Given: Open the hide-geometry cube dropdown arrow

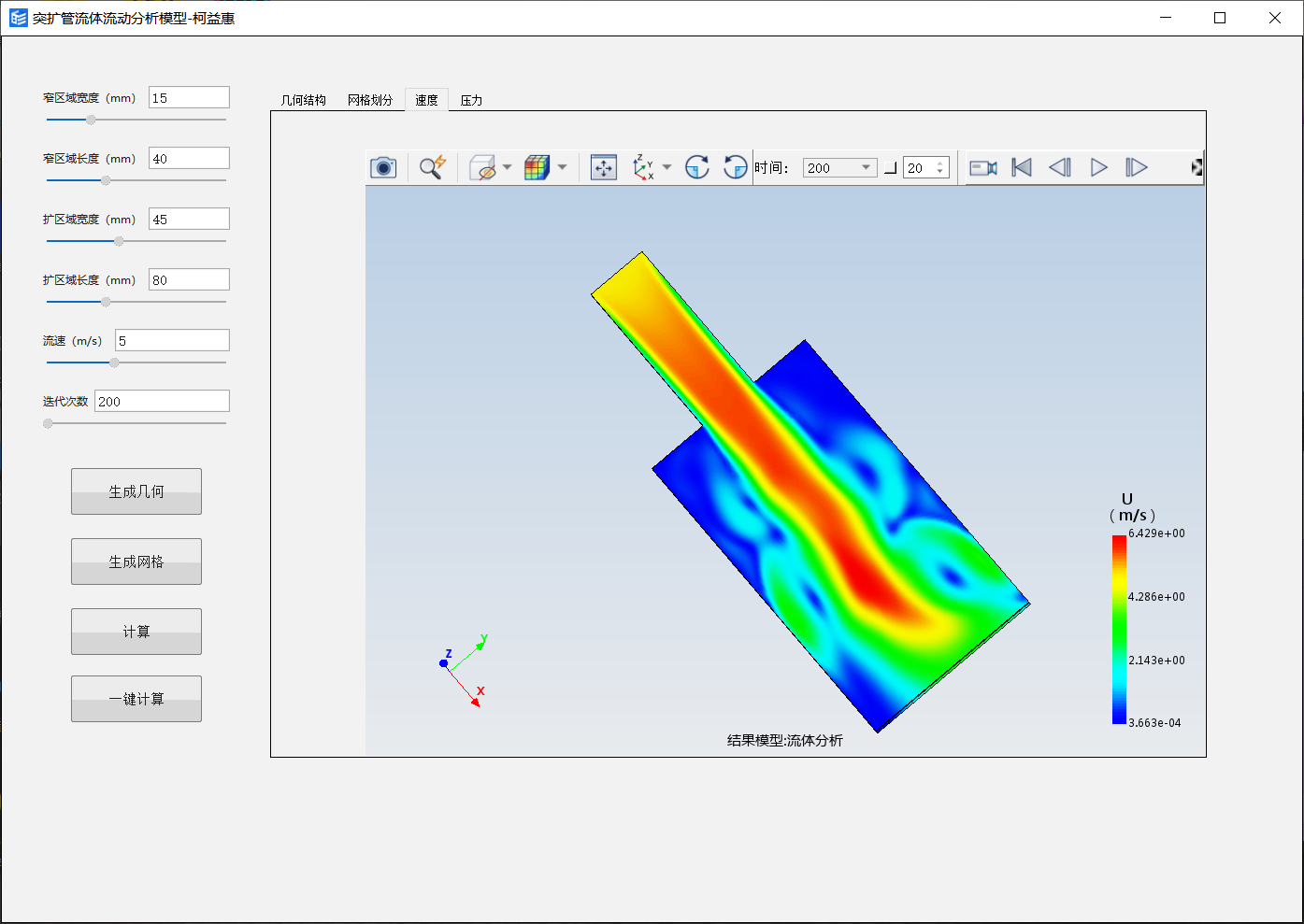Looking at the screenshot, I should coord(508,167).
